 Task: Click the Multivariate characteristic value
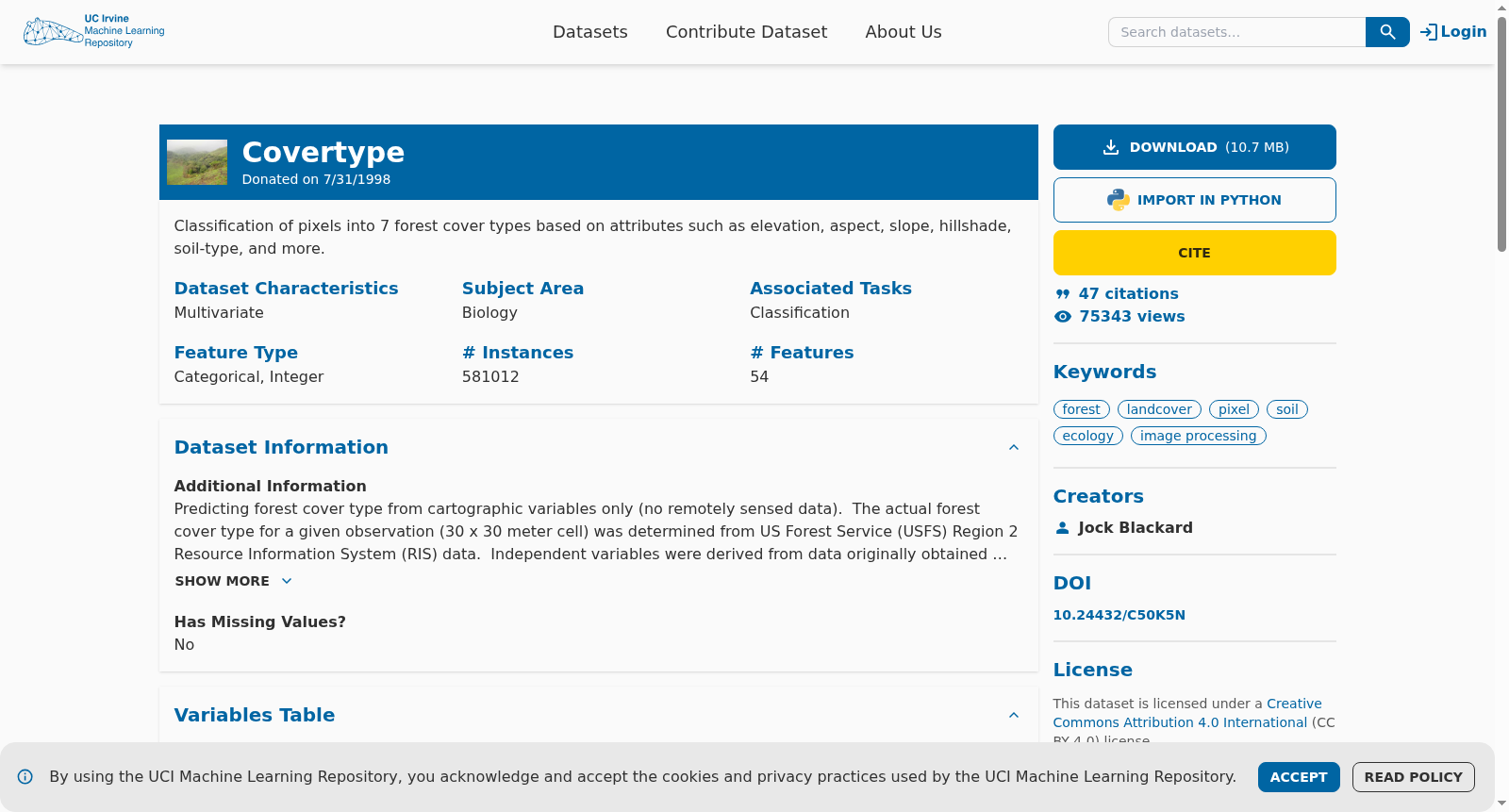point(219,313)
